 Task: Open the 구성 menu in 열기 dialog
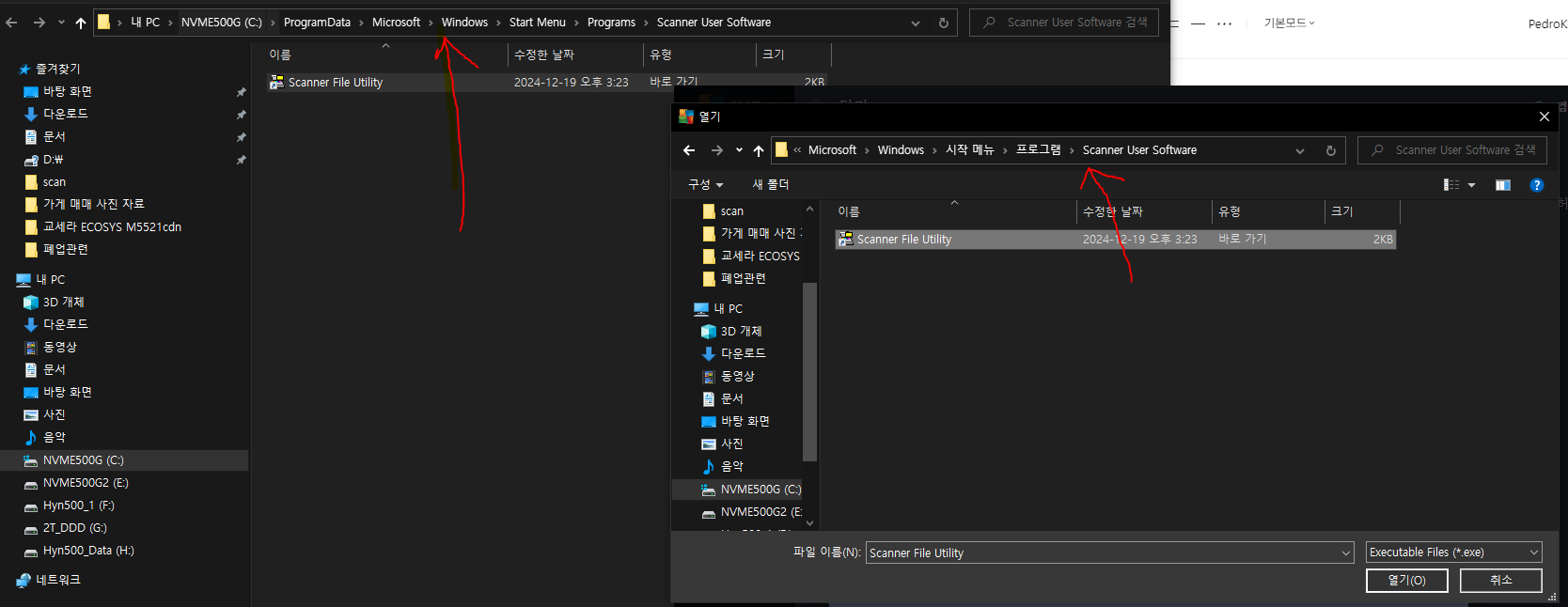(706, 184)
